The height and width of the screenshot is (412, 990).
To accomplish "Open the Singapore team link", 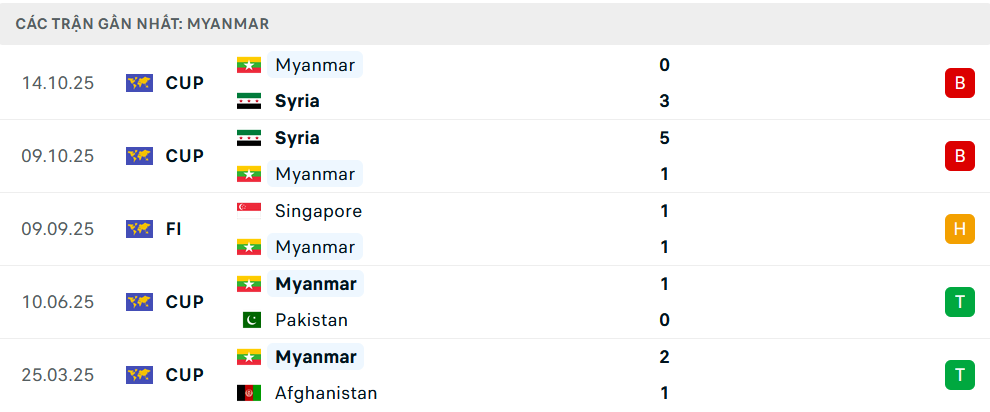I will click(318, 211).
